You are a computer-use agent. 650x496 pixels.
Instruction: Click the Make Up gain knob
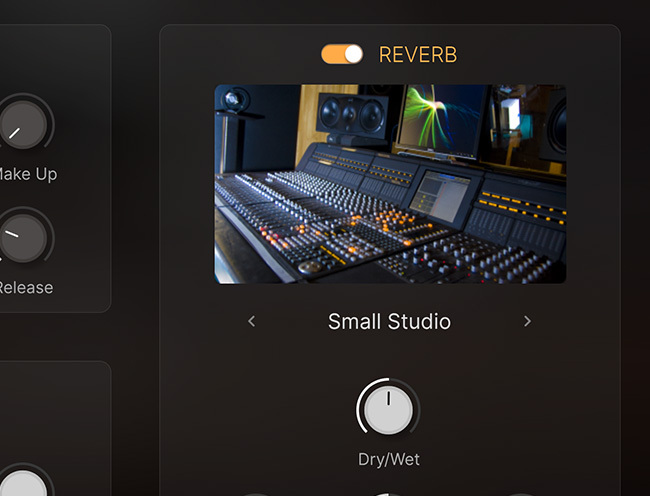[23, 125]
